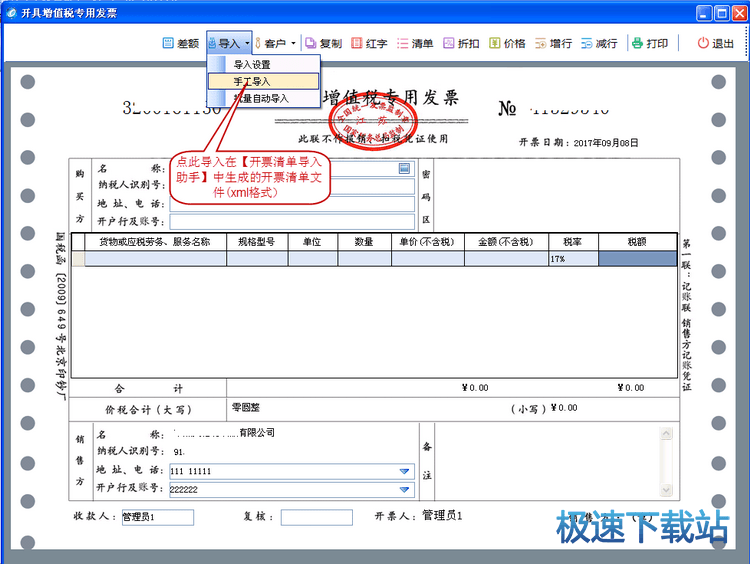The image size is (750, 564).
Task: Click the 货物或应税劳务、服务名称 column header
Action: (155, 242)
